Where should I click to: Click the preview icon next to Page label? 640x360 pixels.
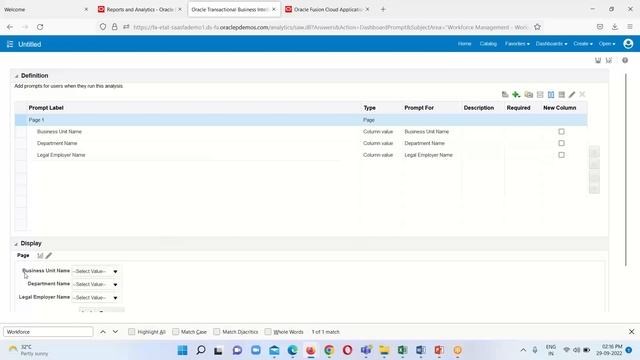(x=40, y=256)
